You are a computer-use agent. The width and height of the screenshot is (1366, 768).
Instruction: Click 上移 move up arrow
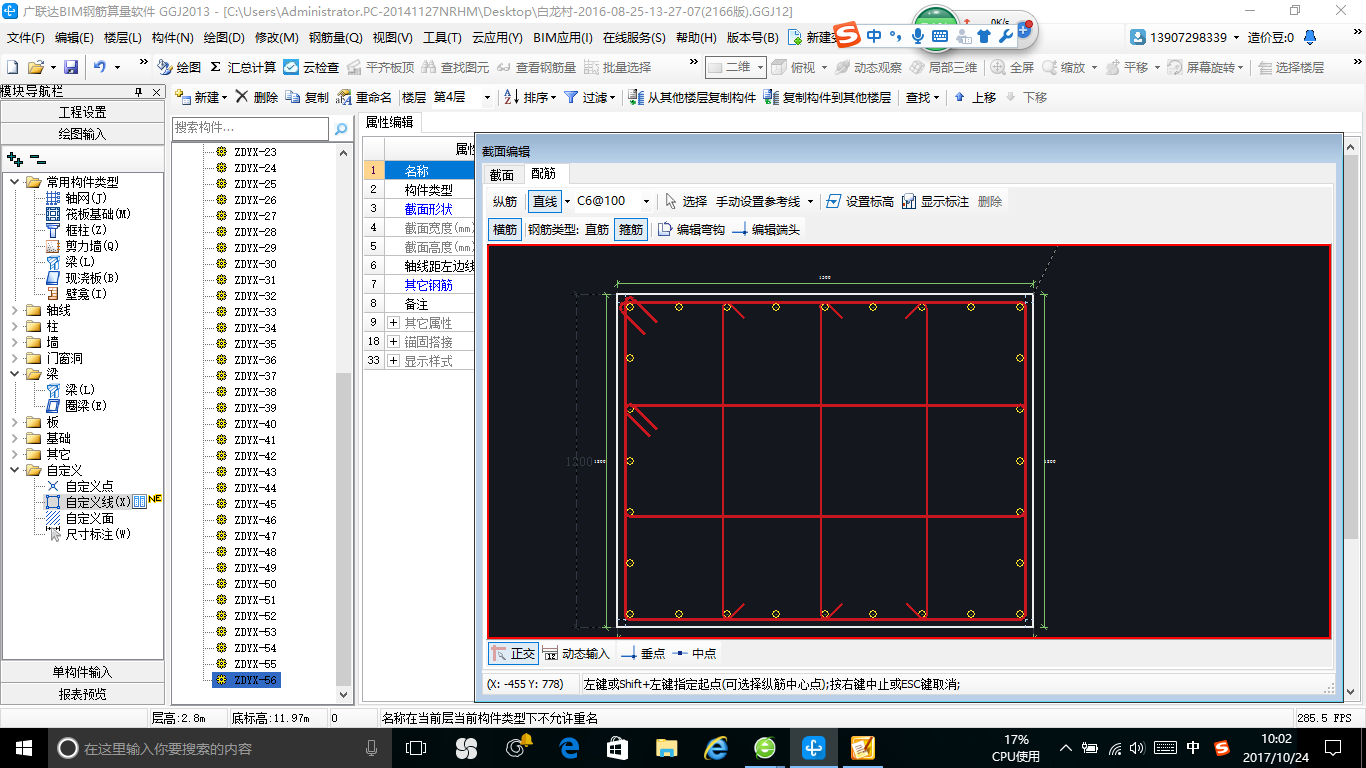pos(975,97)
